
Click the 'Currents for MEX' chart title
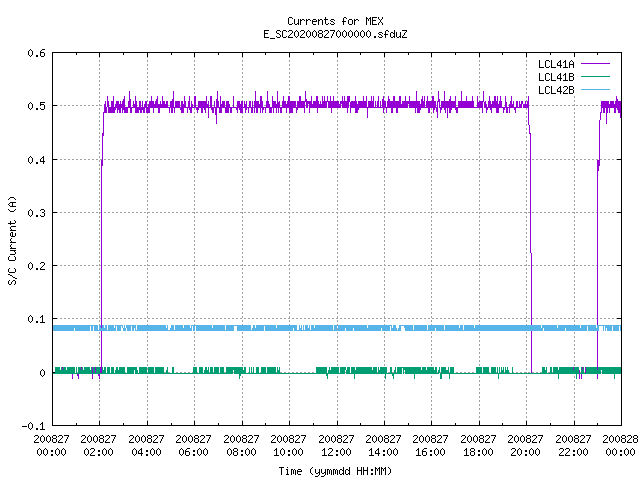pyautogui.click(x=335, y=21)
